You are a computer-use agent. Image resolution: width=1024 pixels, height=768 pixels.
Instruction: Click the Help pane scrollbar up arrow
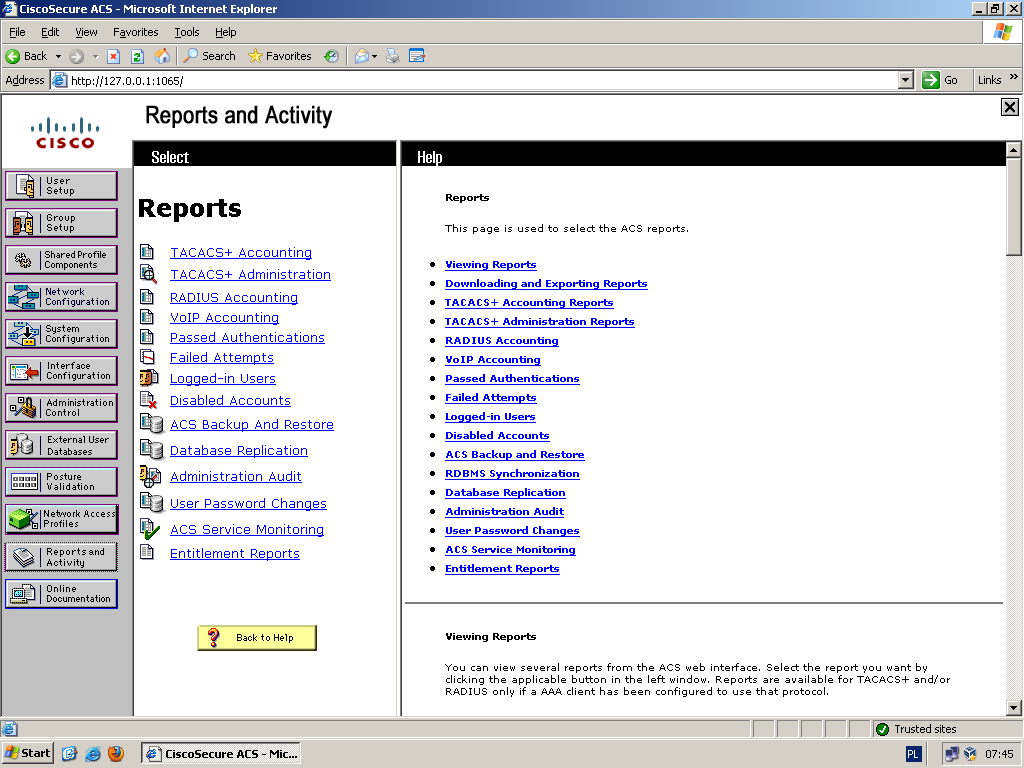1014,150
